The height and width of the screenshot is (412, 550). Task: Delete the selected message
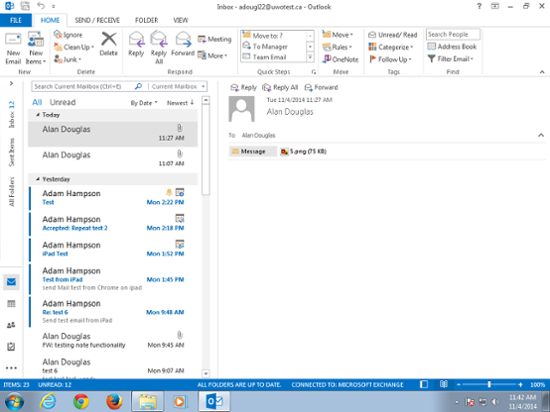108,44
